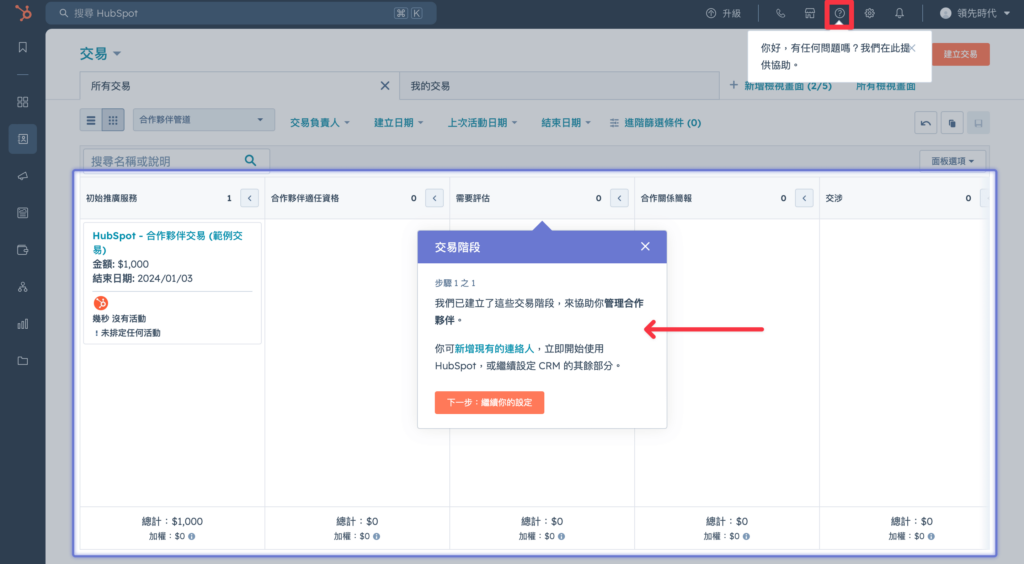This screenshot has height=564, width=1024.
Task: Open the library folder icon in sidebar
Action: [x=23, y=361]
